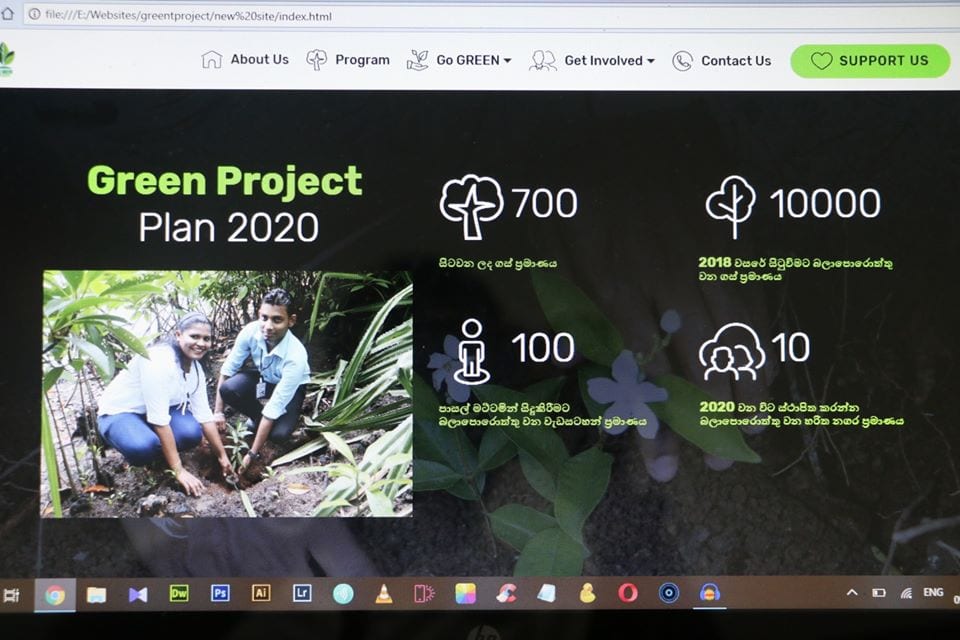Open the About Us page
Viewport: 960px width, 640px height.
[246, 60]
